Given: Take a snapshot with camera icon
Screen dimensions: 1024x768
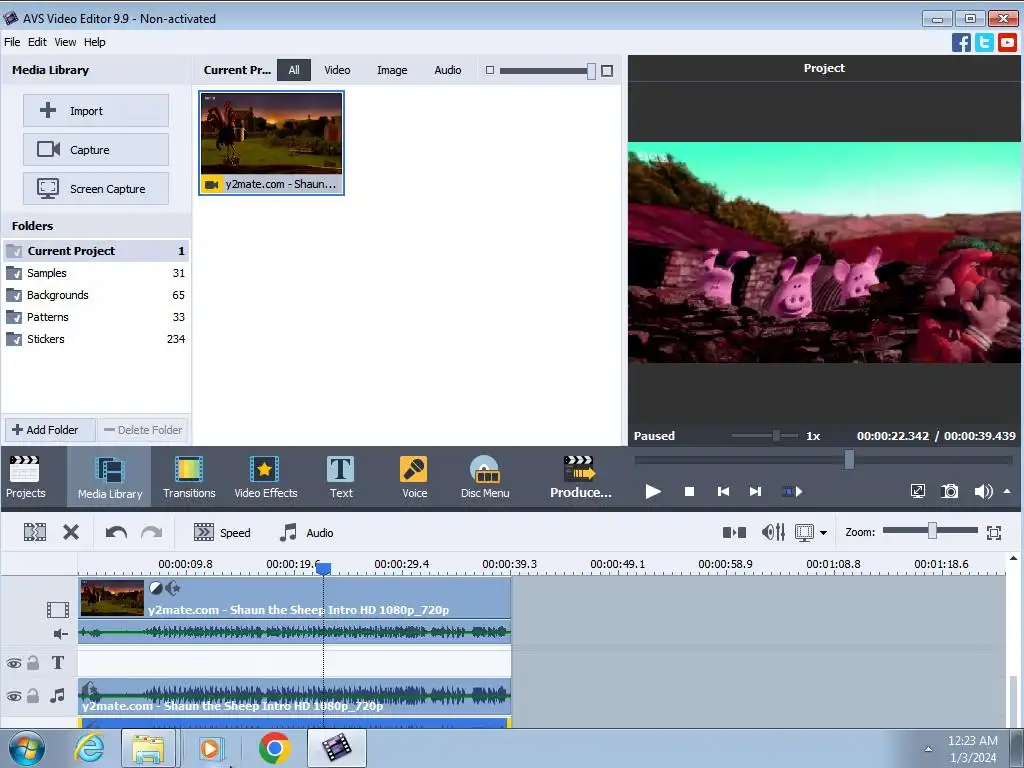Looking at the screenshot, I should [x=950, y=491].
